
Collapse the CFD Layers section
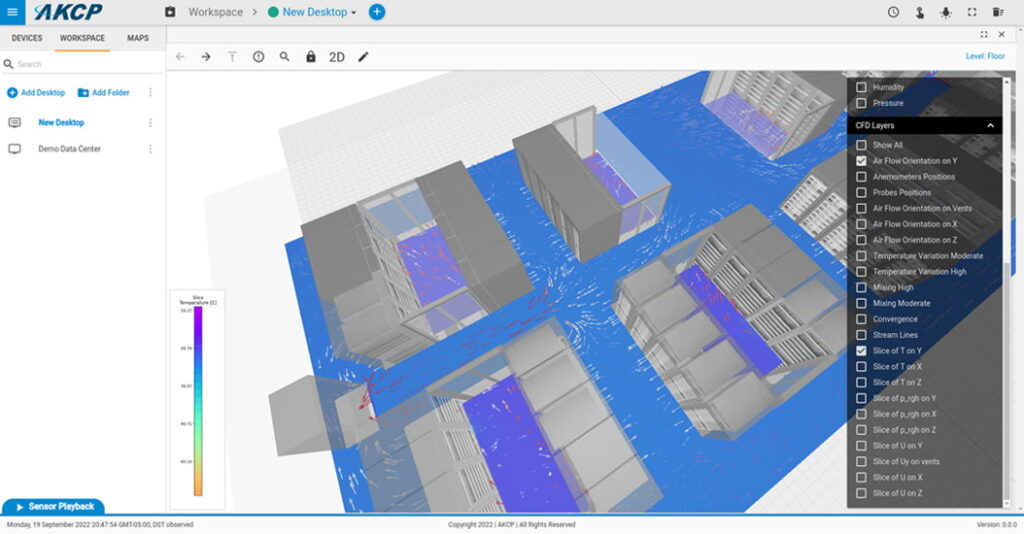[x=990, y=126]
